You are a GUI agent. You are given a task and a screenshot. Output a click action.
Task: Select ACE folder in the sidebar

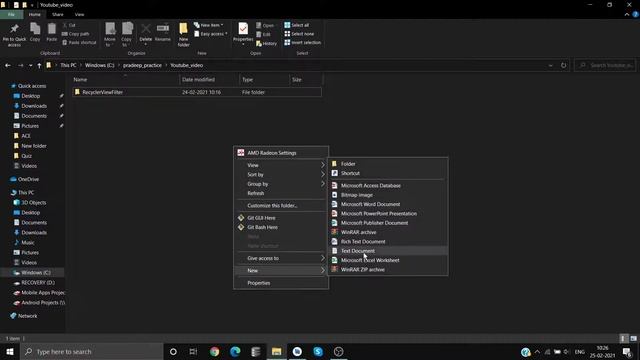[x=26, y=136]
